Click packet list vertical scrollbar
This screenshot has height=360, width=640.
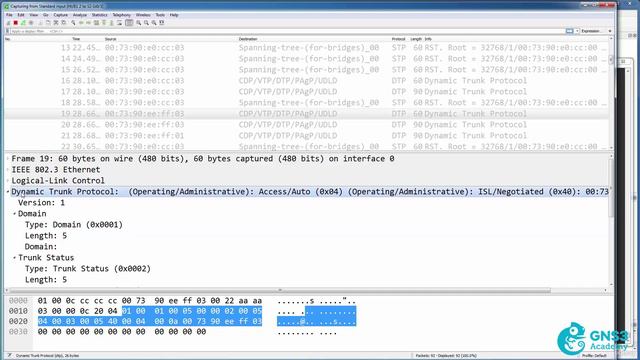point(611,60)
